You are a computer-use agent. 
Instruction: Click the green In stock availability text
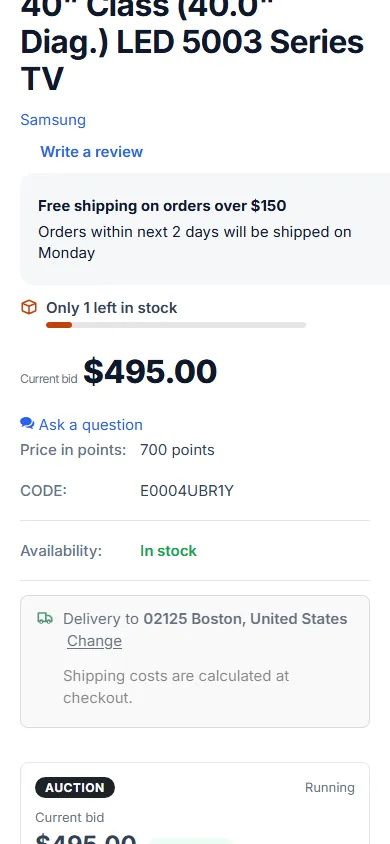168,551
